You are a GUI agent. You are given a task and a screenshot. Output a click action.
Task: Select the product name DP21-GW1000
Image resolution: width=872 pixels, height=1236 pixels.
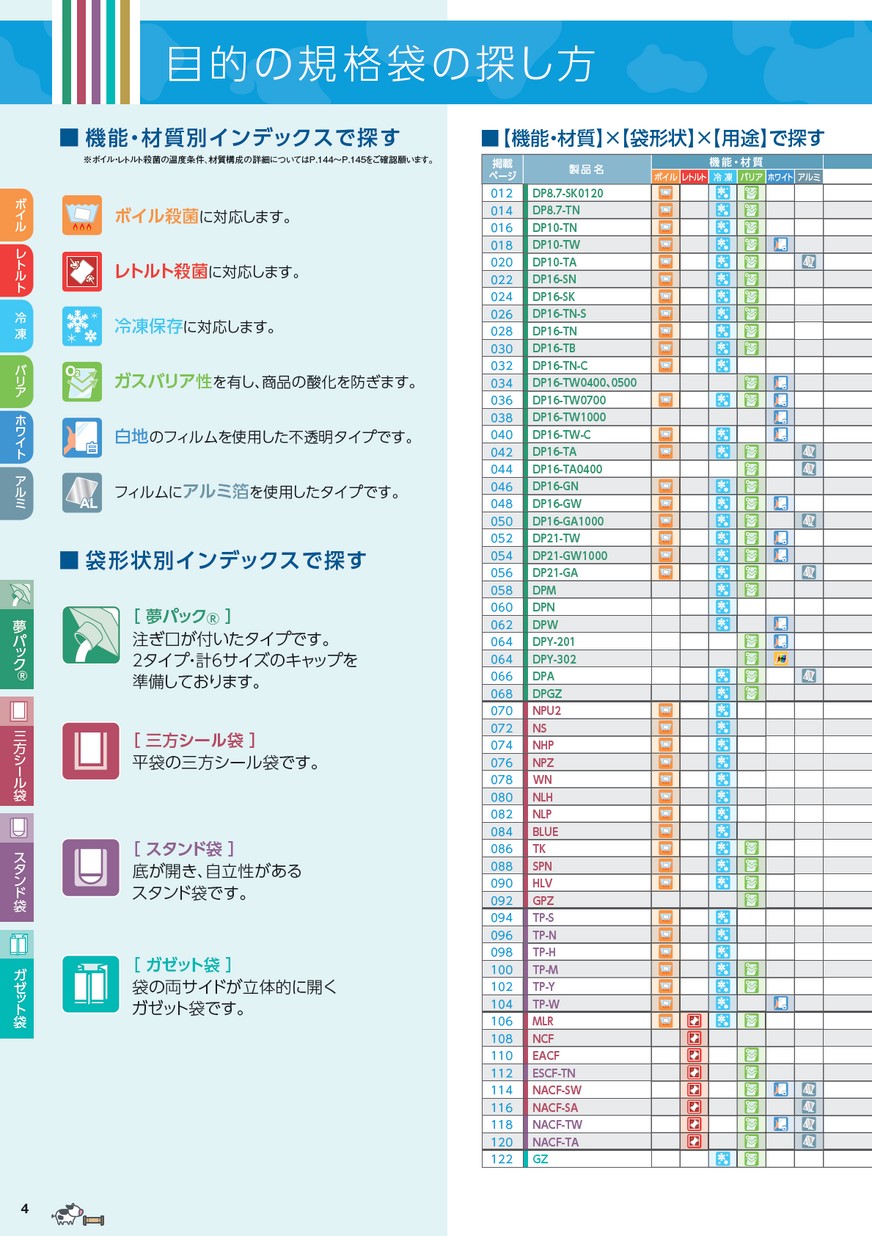click(569, 555)
